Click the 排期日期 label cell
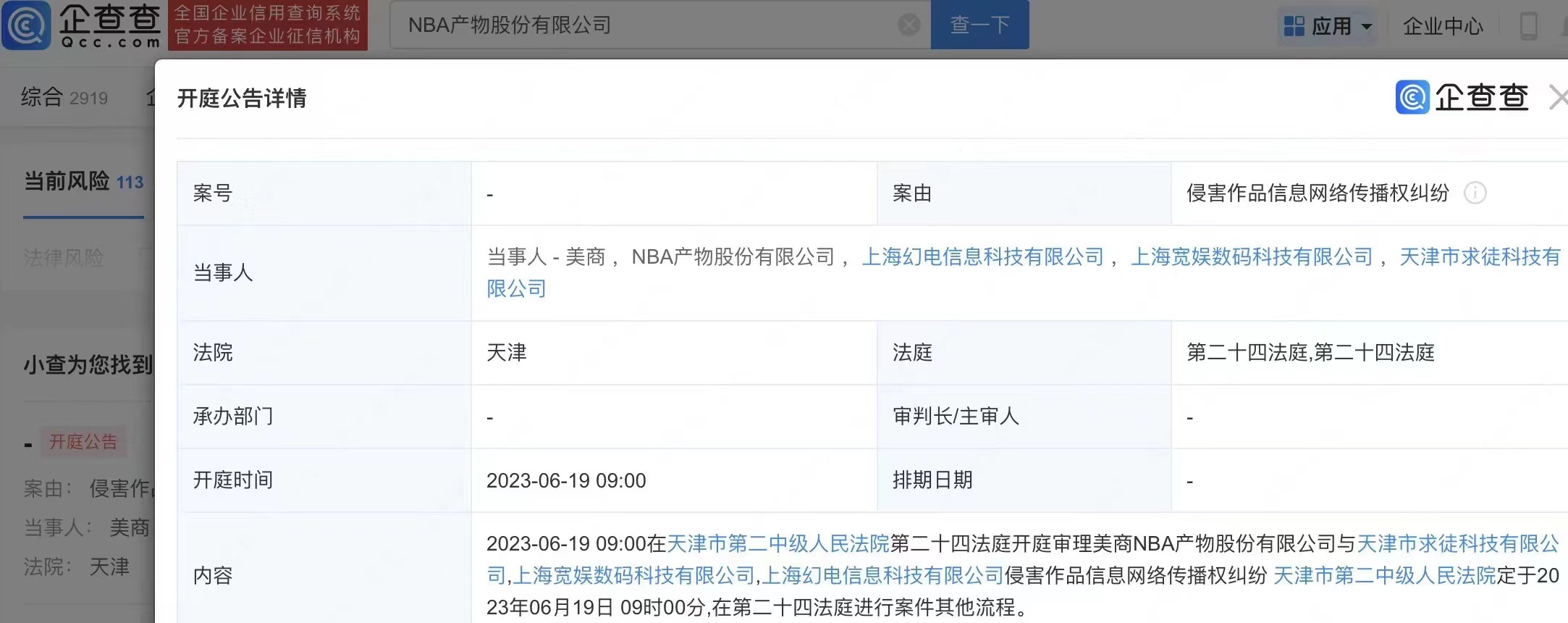 (x=1024, y=480)
